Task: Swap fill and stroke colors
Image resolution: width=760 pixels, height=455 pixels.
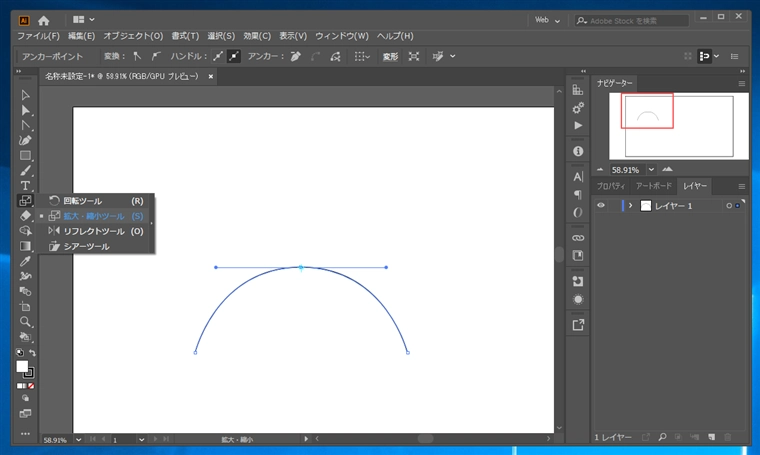Action: point(32,353)
